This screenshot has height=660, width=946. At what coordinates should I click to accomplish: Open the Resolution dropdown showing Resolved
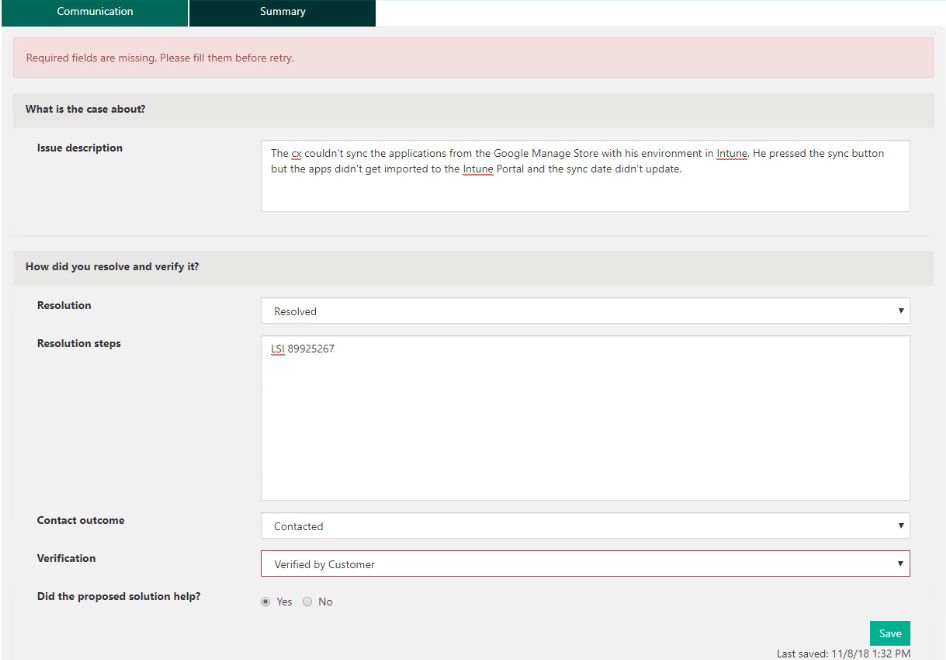click(x=585, y=311)
